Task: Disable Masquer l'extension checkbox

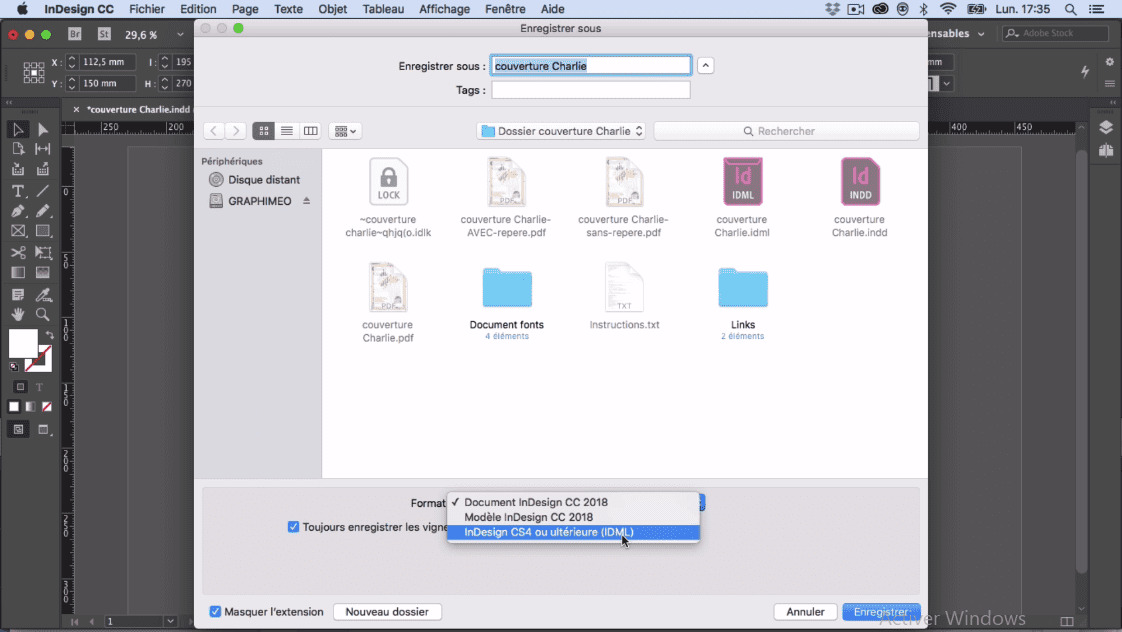Action: [214, 611]
